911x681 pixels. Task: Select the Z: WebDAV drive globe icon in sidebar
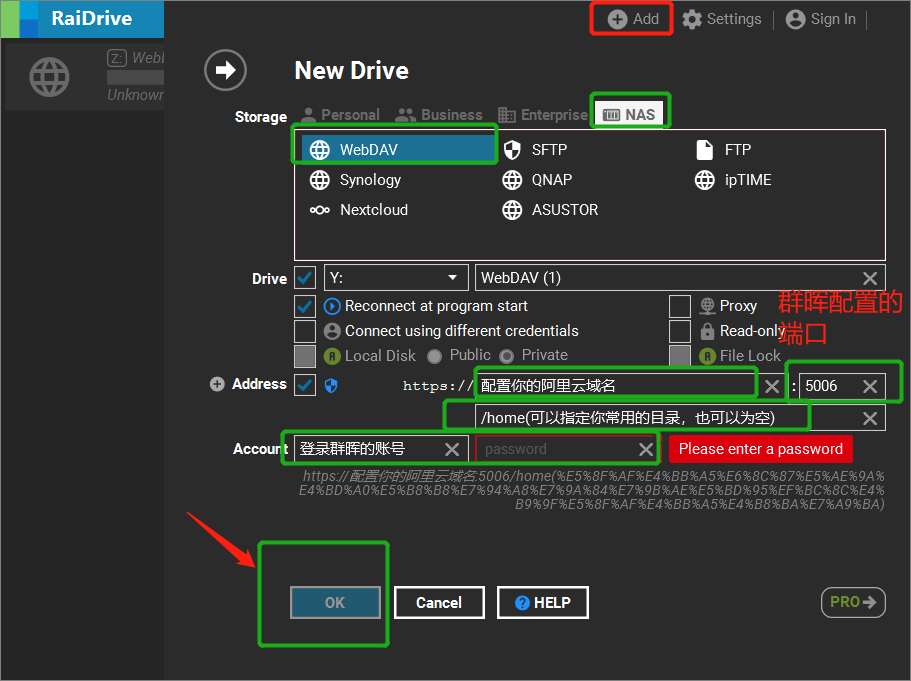[x=49, y=77]
